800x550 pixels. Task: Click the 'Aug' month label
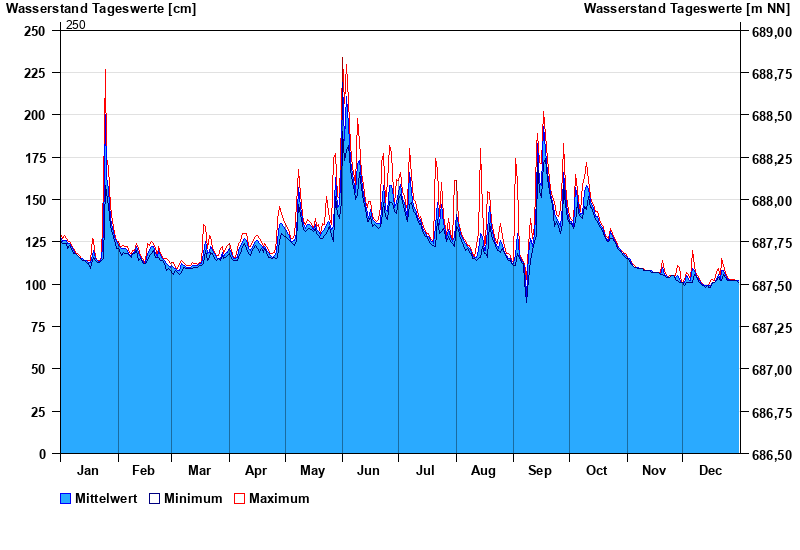(x=483, y=470)
